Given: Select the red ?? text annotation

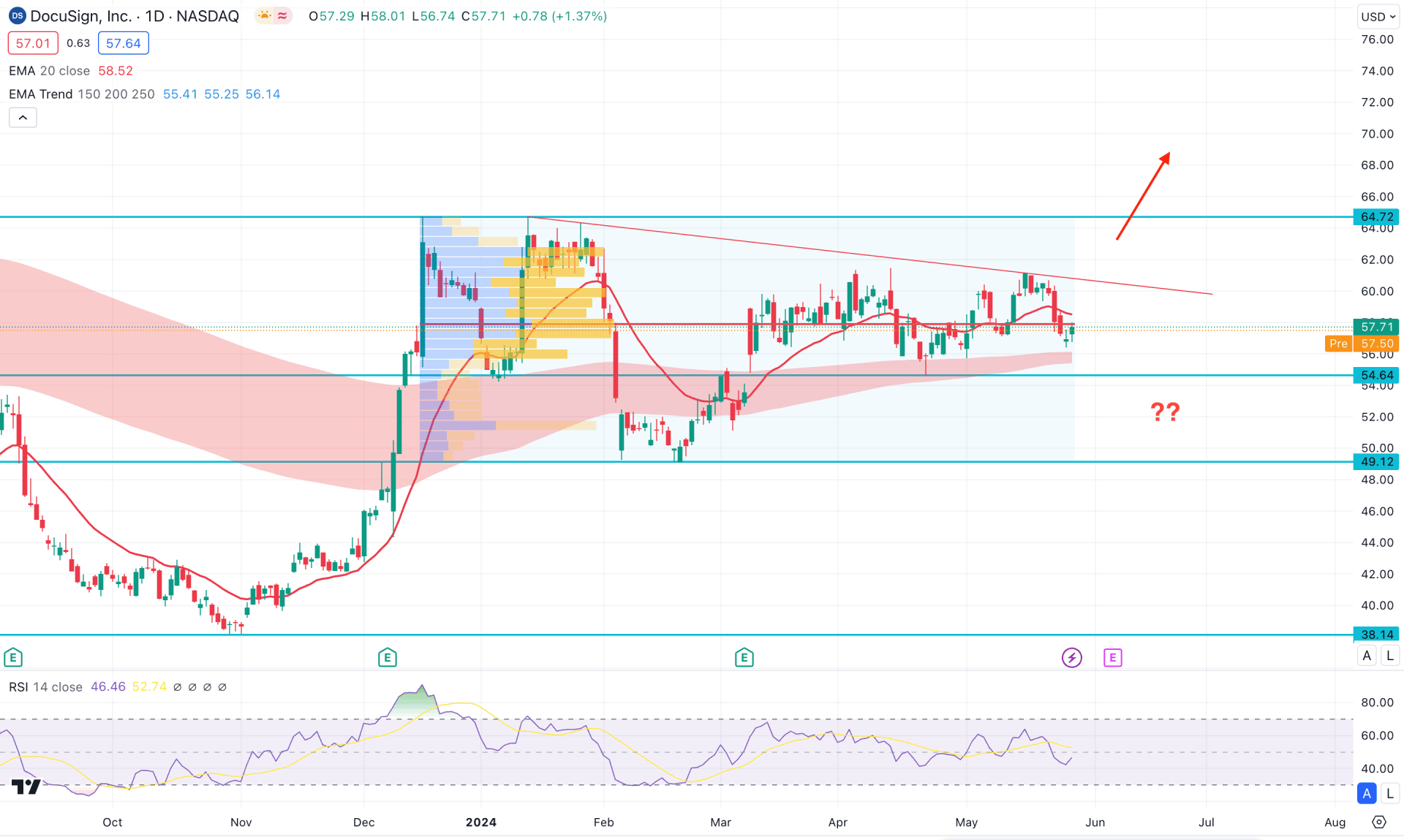Looking at the screenshot, I should point(1165,412).
